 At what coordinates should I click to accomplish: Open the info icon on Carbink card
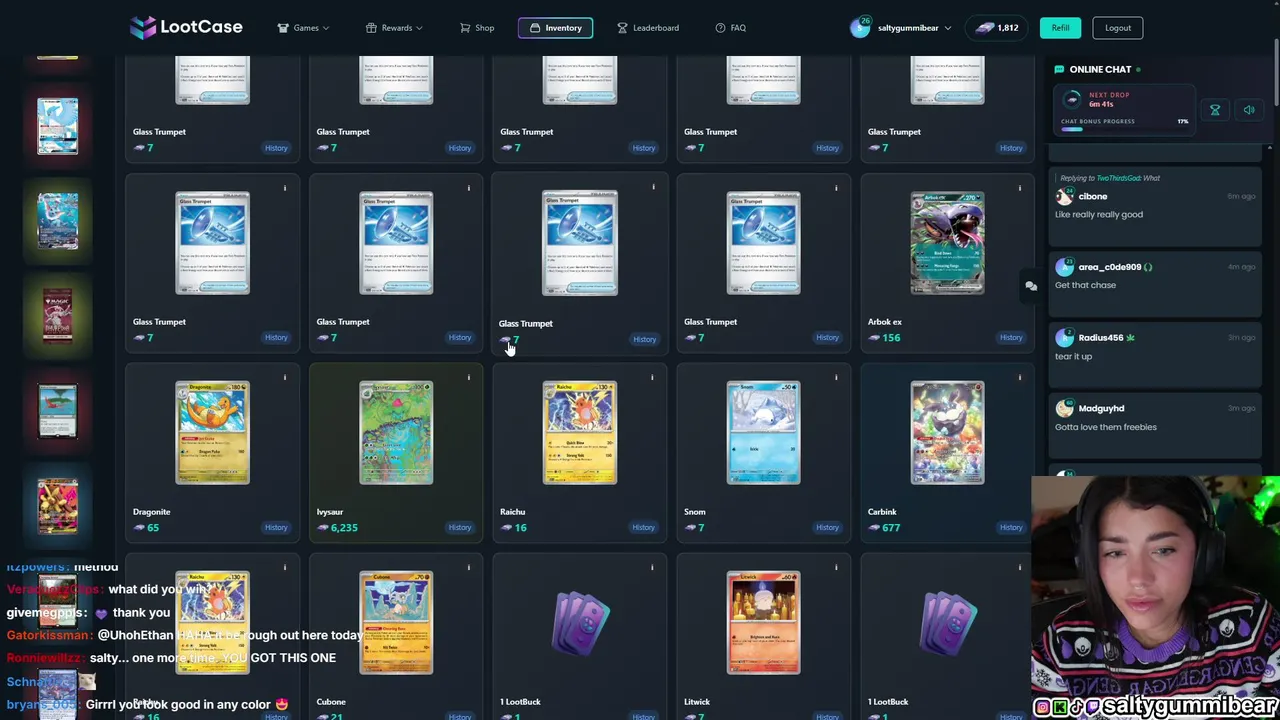[1020, 377]
